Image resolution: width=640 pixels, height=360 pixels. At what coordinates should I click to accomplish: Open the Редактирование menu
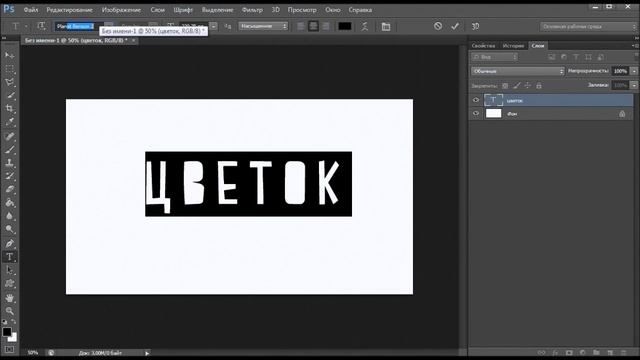pyautogui.click(x=69, y=10)
